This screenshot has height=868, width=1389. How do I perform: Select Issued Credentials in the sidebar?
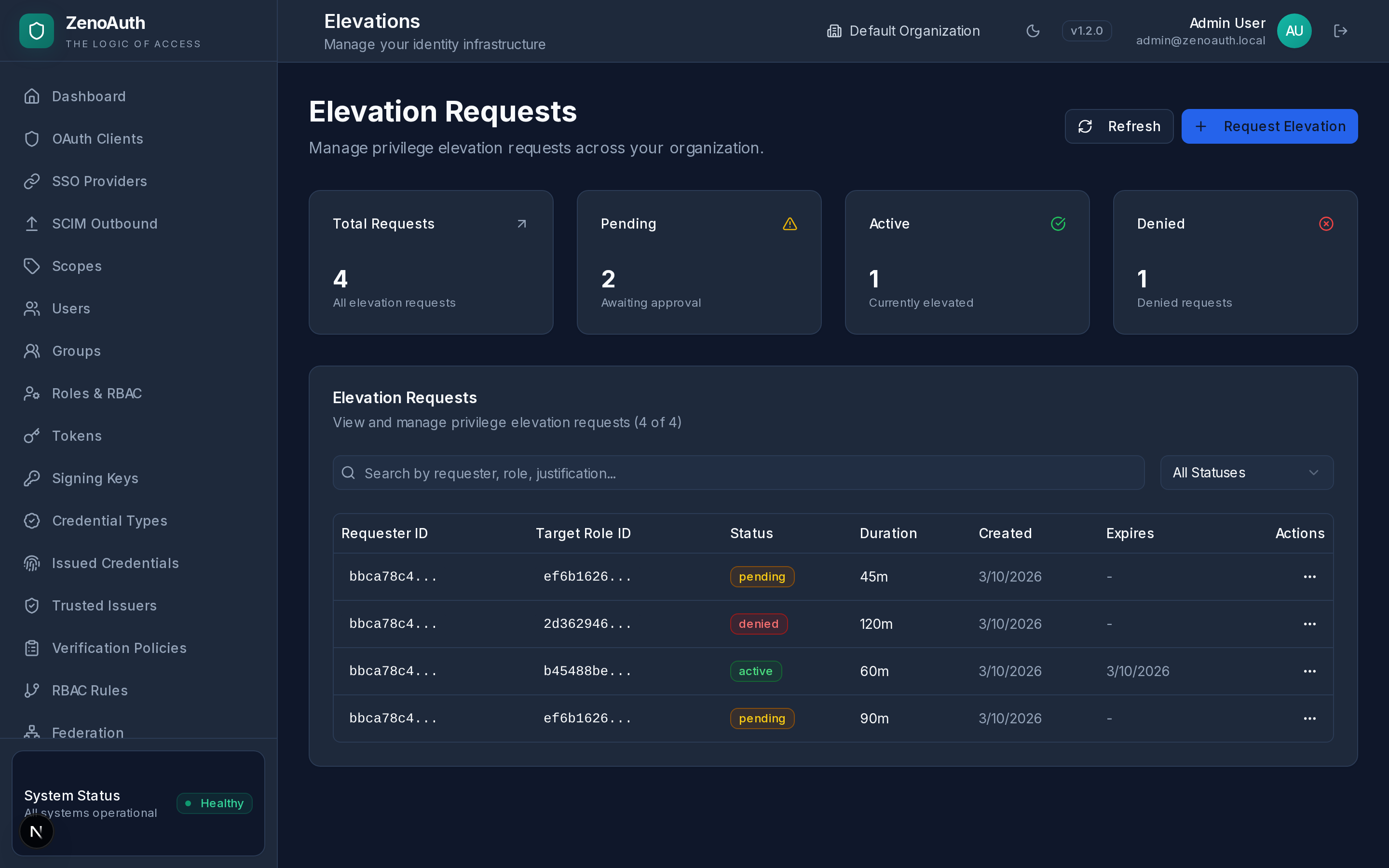pos(115,563)
